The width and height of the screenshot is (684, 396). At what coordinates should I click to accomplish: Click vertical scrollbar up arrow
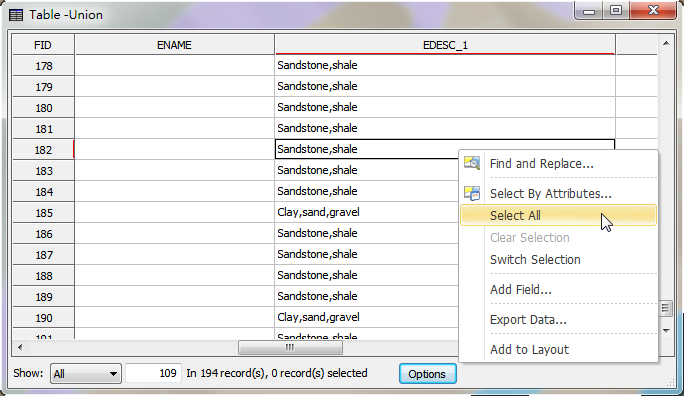coord(666,43)
